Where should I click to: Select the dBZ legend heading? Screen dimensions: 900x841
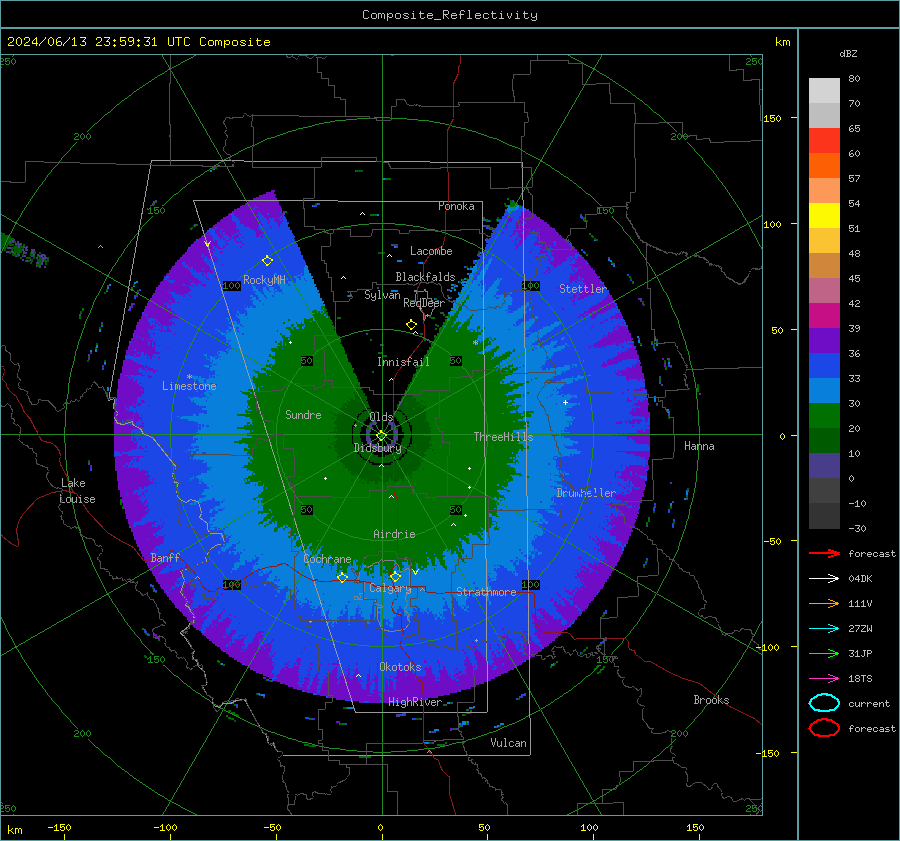tap(848, 53)
